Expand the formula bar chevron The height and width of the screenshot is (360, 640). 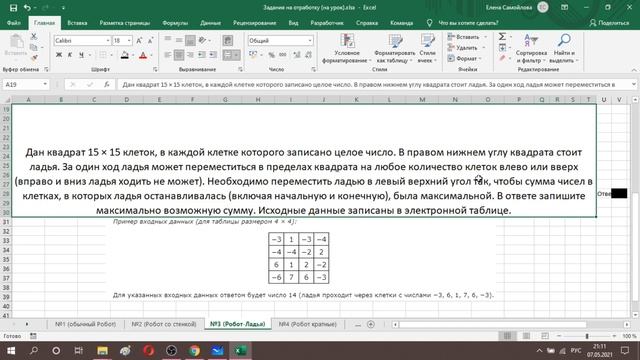(633, 84)
